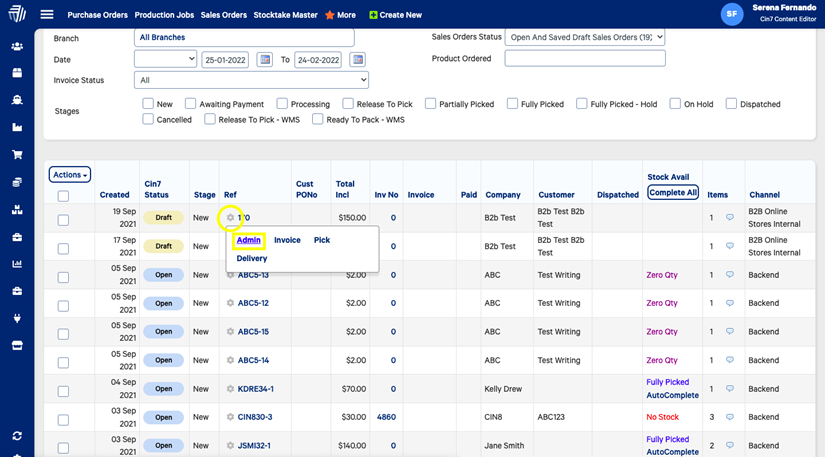Click the reports chart icon in the sidebar

[x=17, y=264]
